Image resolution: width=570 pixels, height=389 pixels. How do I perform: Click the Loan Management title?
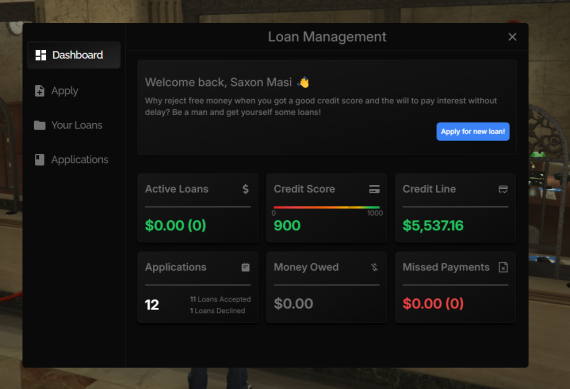(x=327, y=37)
